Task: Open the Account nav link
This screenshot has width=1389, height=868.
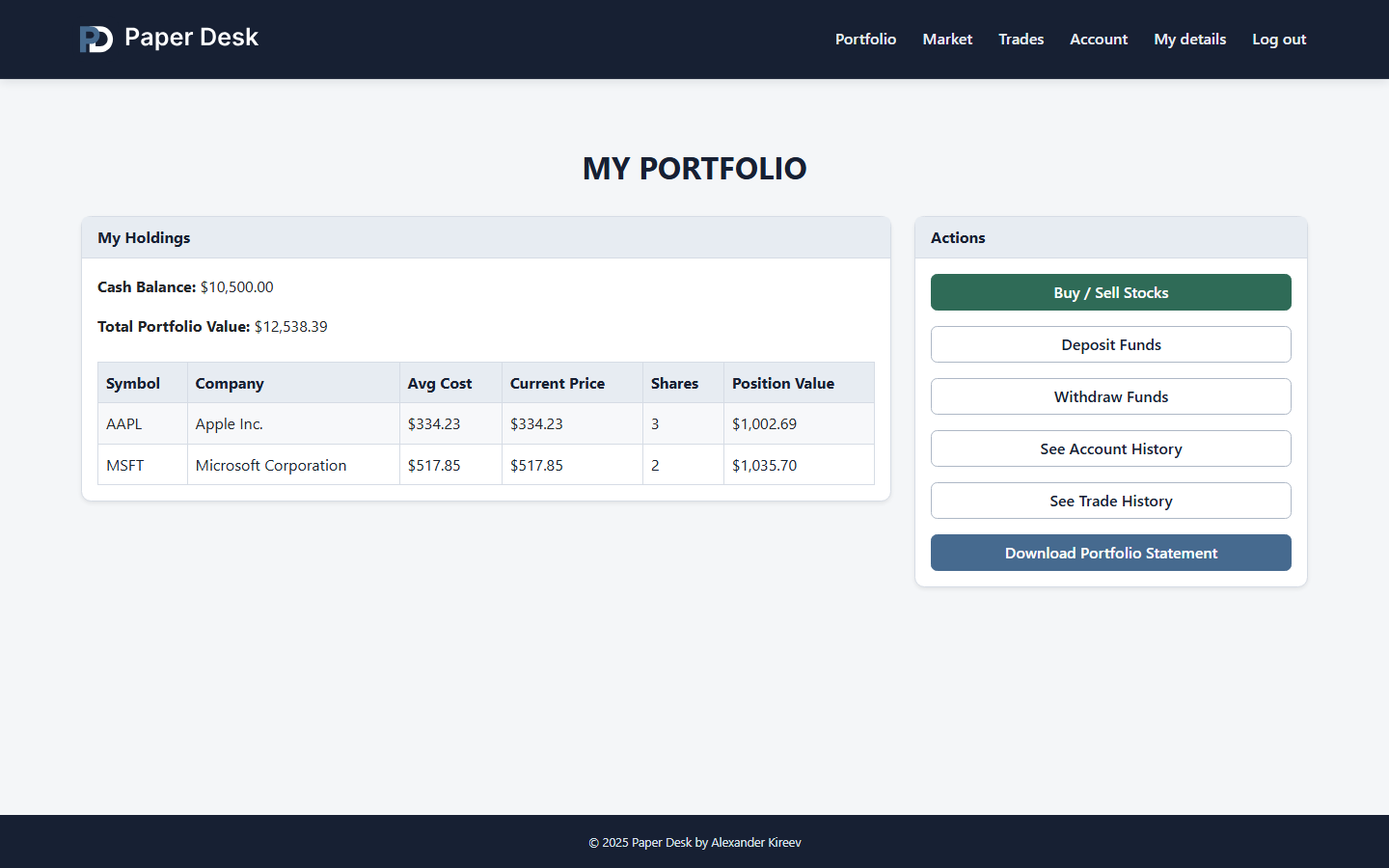Action: [x=1099, y=40]
